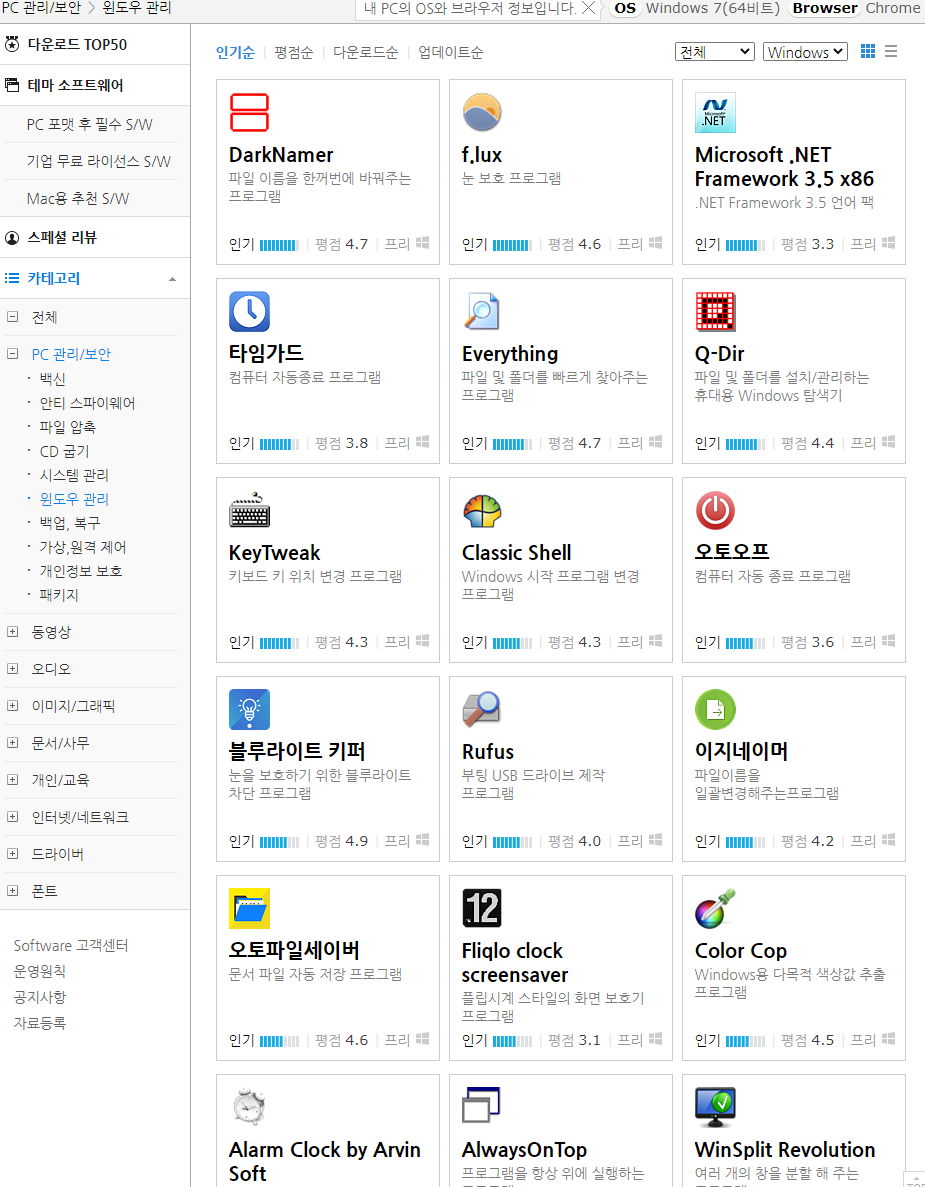Open the Color Cop eyedropper icon
Screen dimensions: 925x1187
click(715, 908)
